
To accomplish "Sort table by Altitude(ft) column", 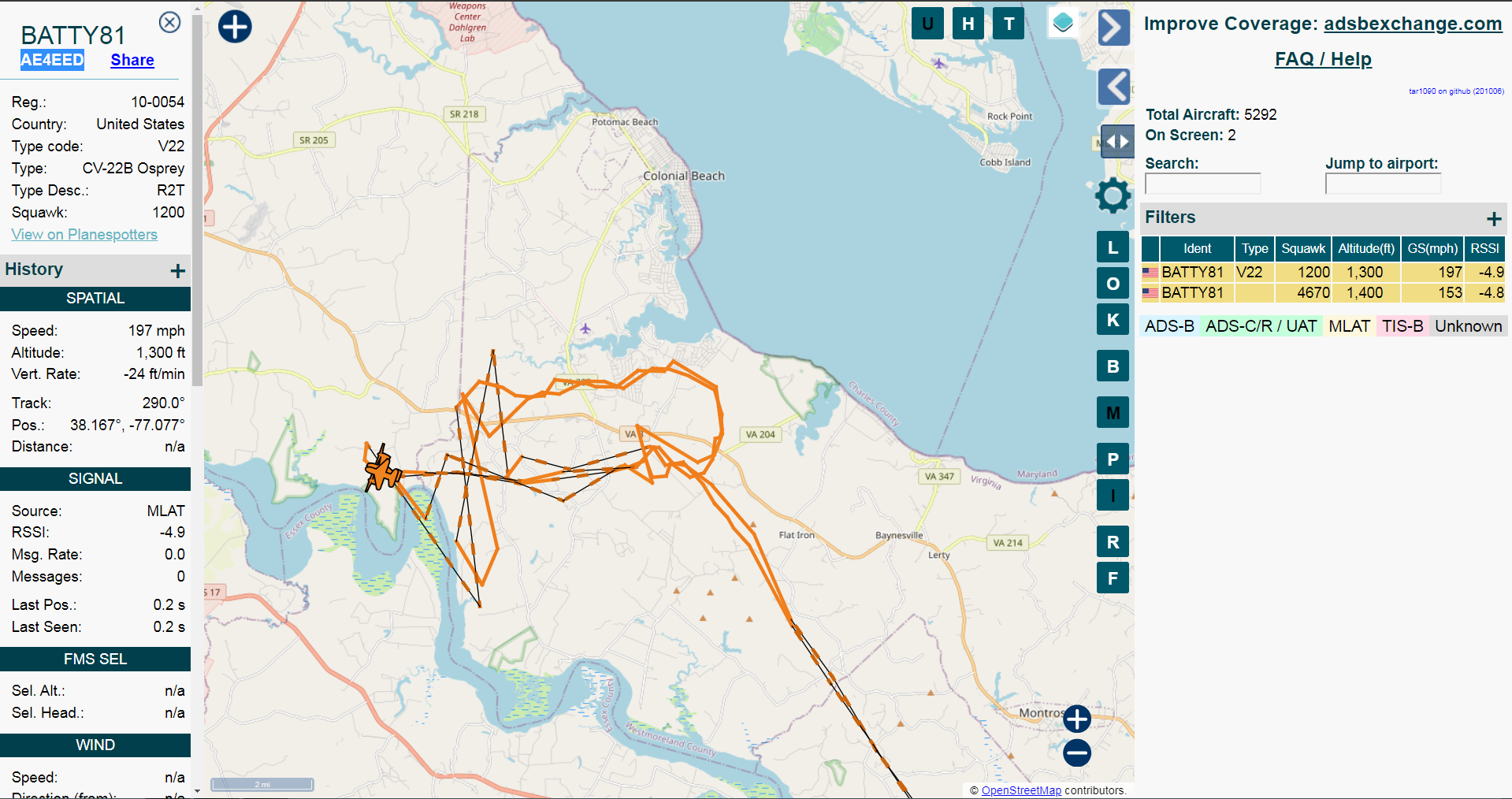I will [x=1366, y=248].
